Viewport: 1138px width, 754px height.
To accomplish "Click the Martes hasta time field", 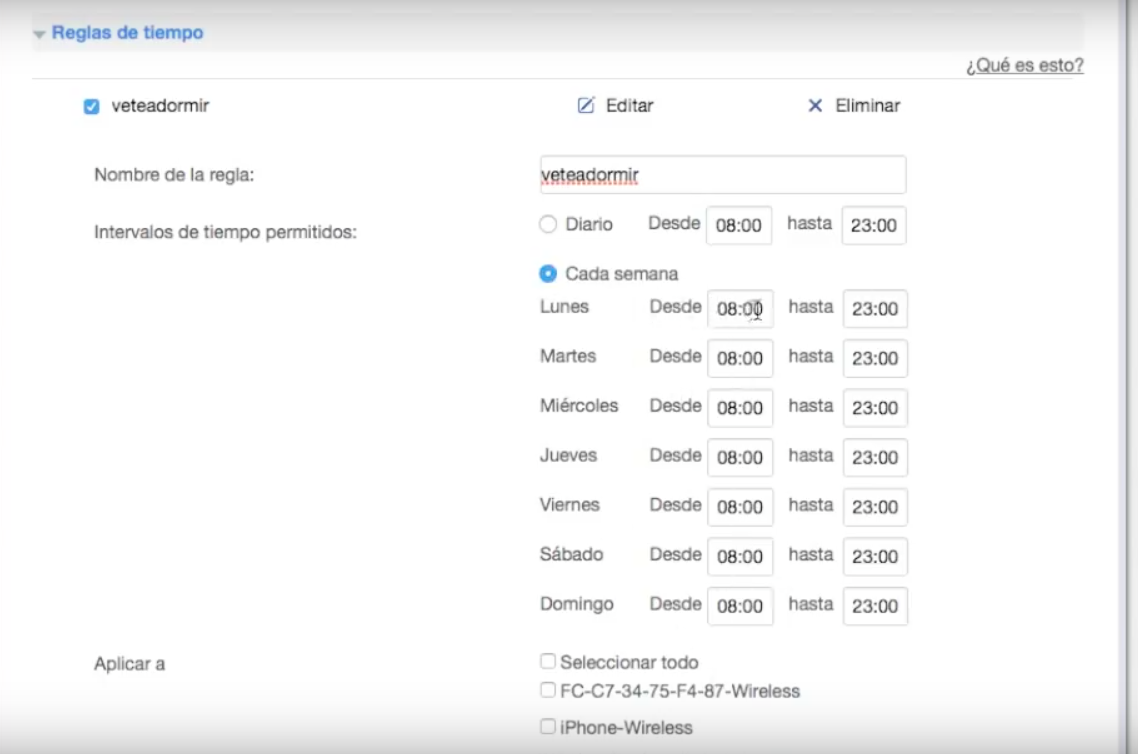I will click(874, 358).
